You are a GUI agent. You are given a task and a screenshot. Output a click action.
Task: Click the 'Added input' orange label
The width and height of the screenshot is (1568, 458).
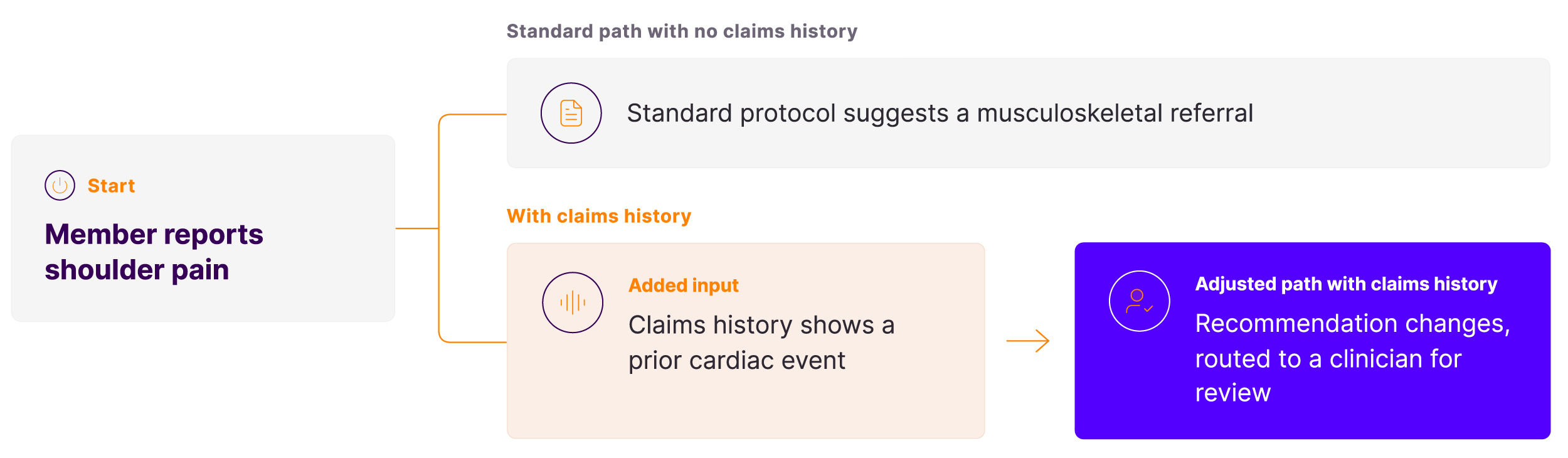[683, 285]
